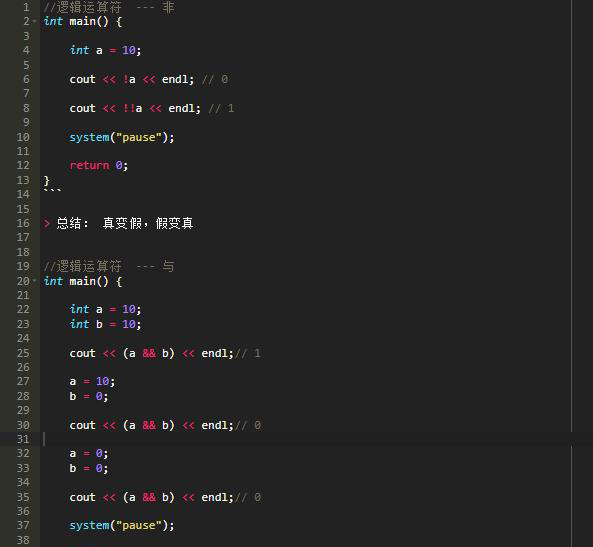Select line number 31 in the gutter
The height and width of the screenshot is (547, 593).
coord(23,439)
